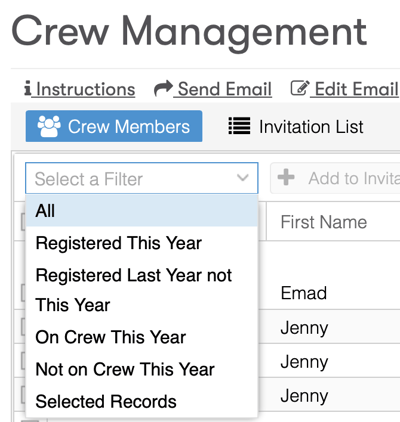Select the Crew Members tab
The height and width of the screenshot is (422, 400).
click(114, 126)
